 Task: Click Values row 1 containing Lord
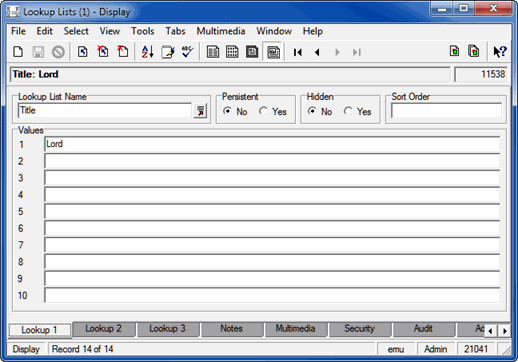tap(272, 144)
